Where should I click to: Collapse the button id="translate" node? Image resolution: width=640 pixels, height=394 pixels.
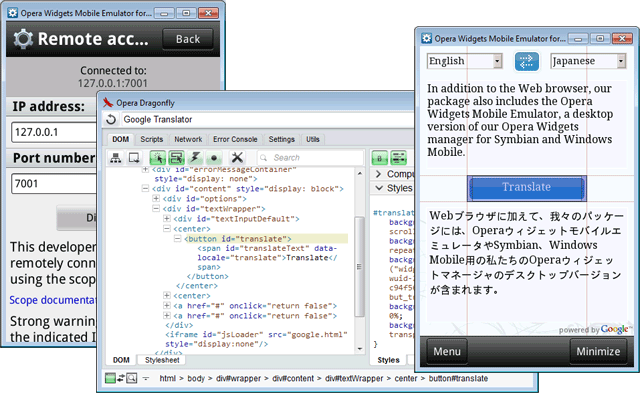[x=177, y=239]
